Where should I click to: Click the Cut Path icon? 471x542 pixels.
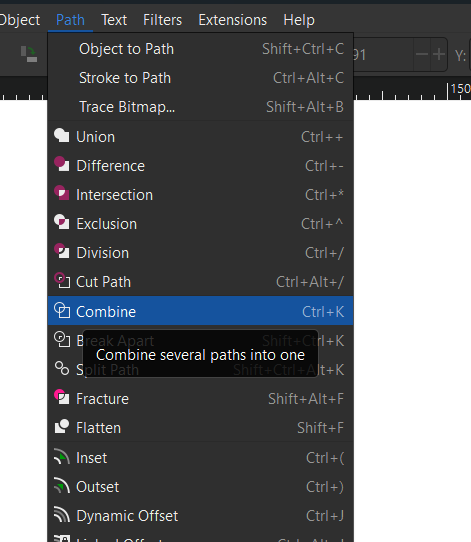(x=62, y=280)
